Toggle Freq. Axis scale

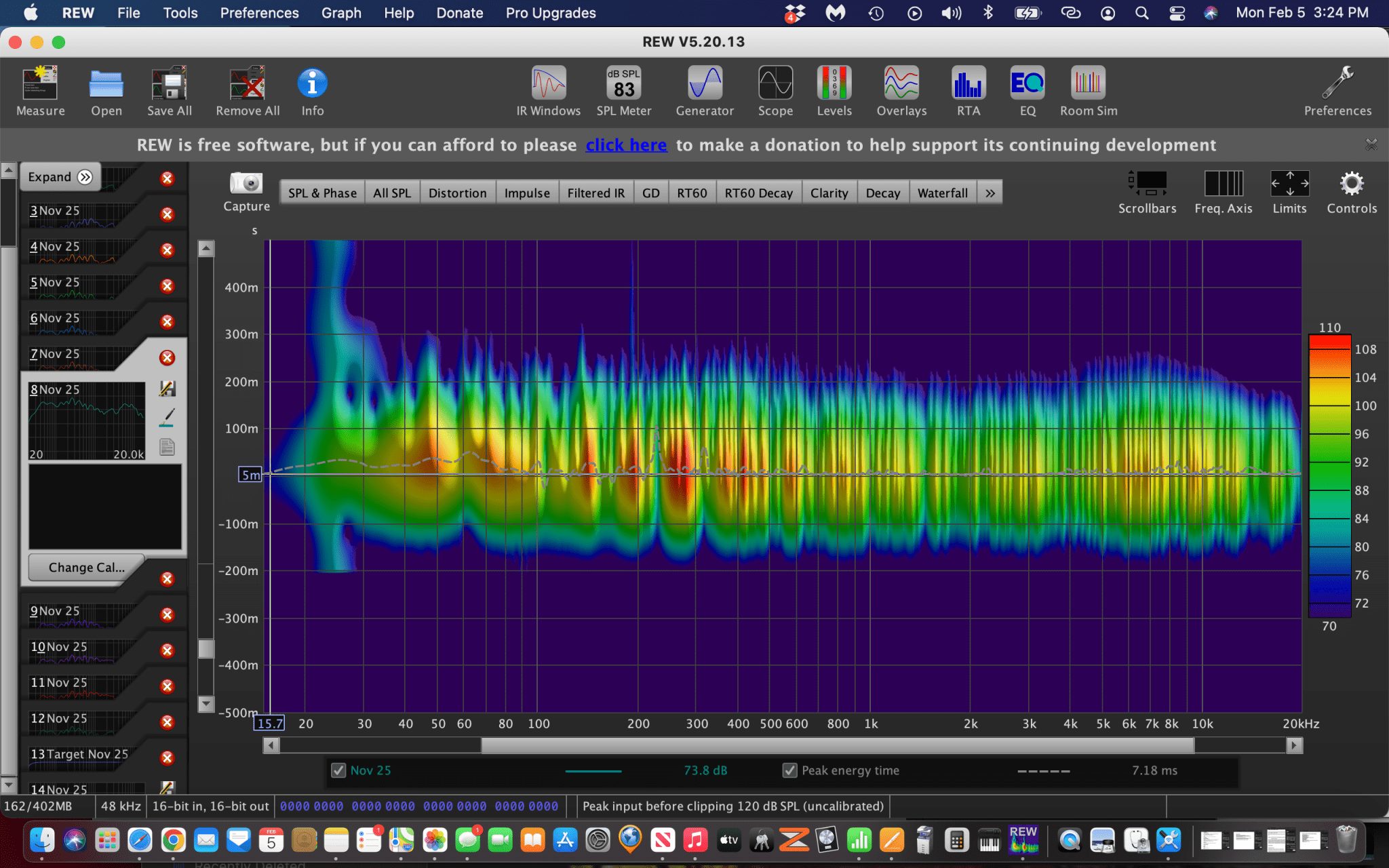pos(1224,192)
